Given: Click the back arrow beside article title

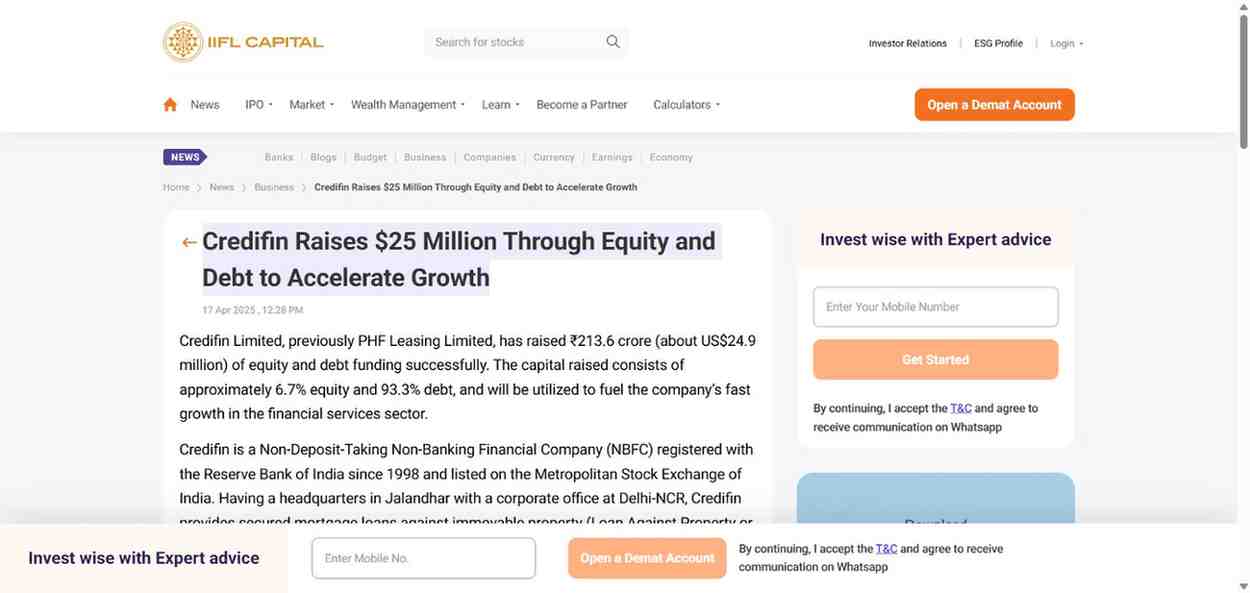Looking at the screenshot, I should [x=188, y=242].
